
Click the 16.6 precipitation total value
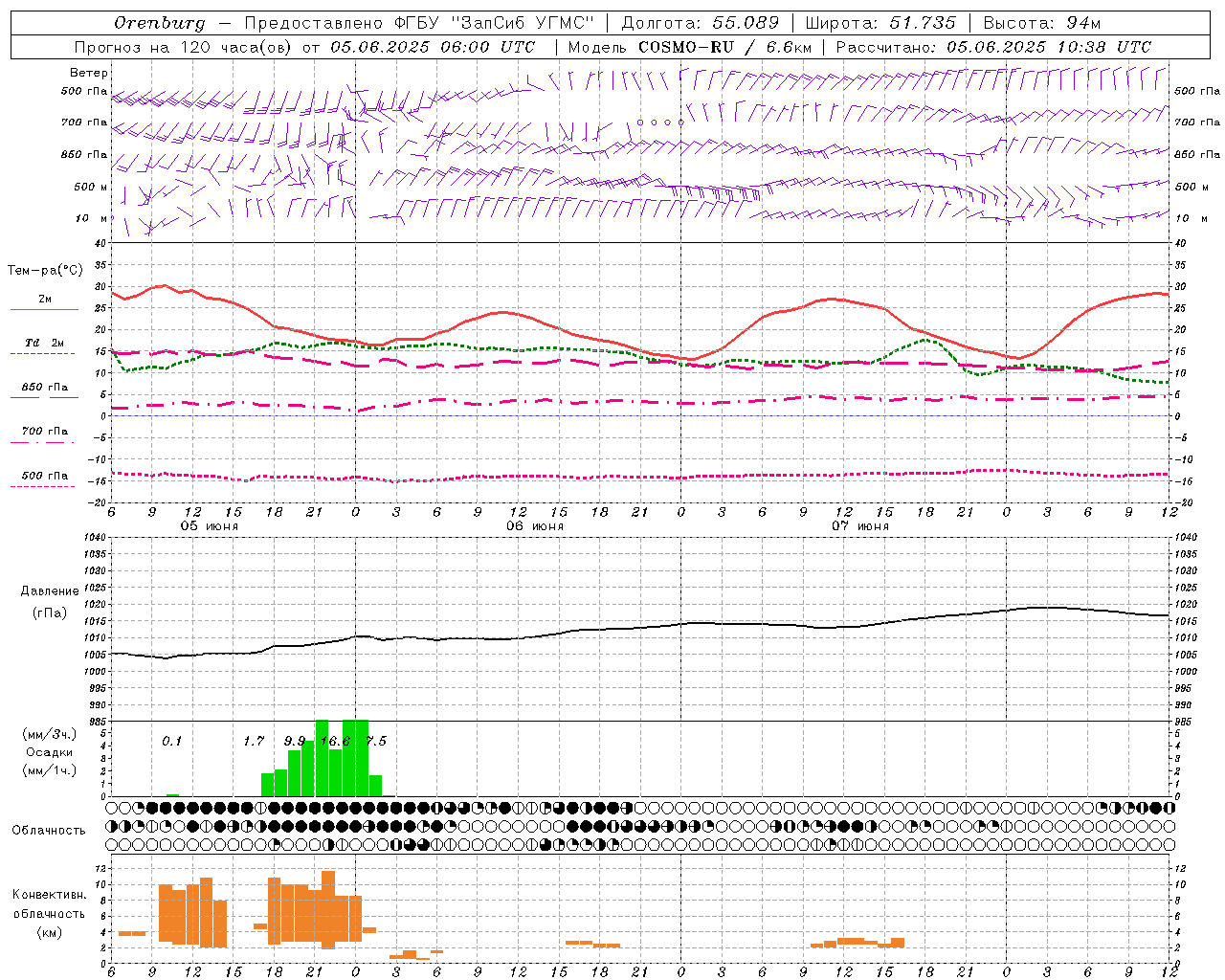click(x=335, y=741)
